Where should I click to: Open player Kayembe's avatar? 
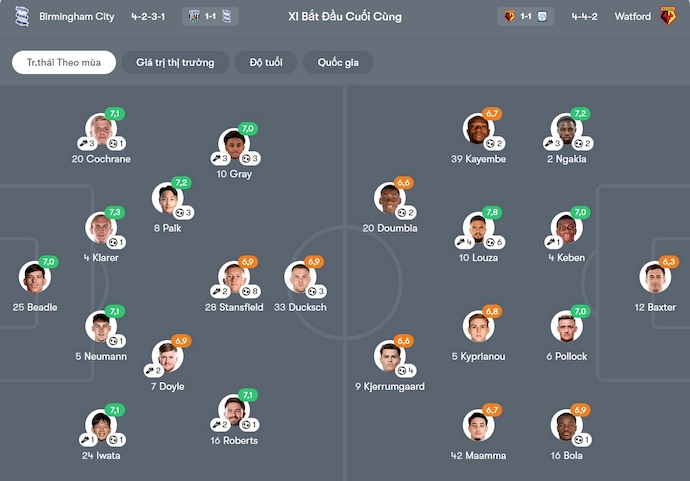[478, 129]
